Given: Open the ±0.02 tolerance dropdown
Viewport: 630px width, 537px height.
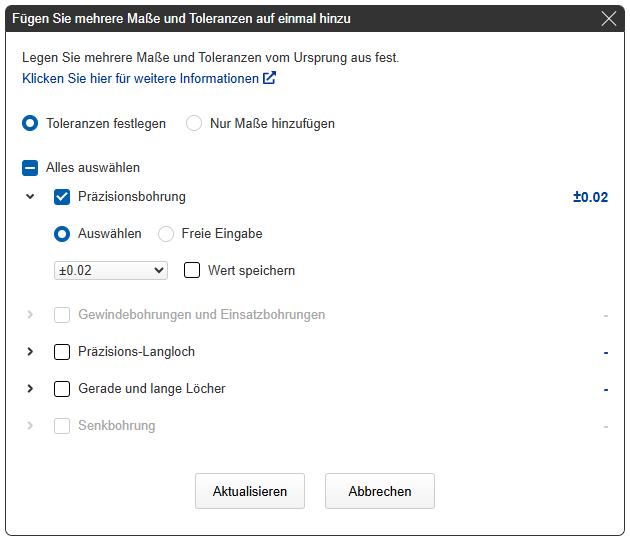Looking at the screenshot, I should click(x=110, y=270).
